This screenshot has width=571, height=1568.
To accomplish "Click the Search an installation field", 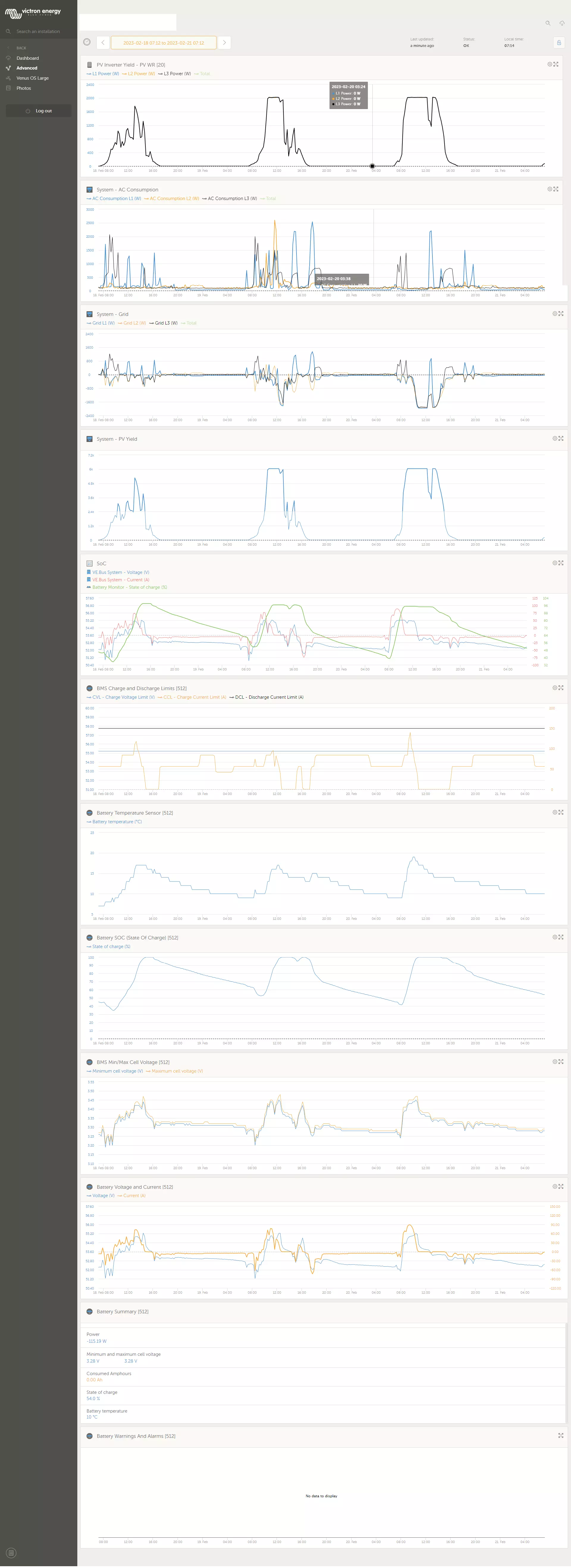I will click(x=38, y=31).
